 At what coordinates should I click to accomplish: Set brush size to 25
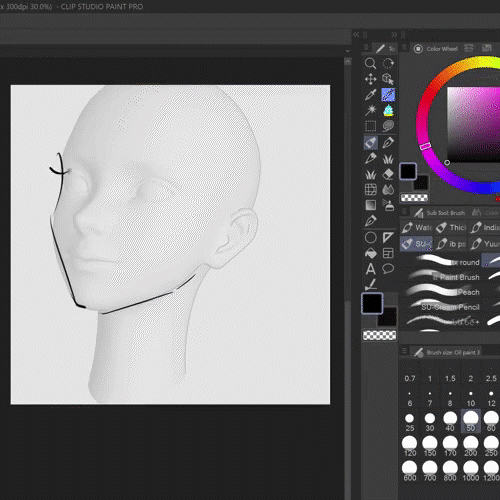(410, 422)
